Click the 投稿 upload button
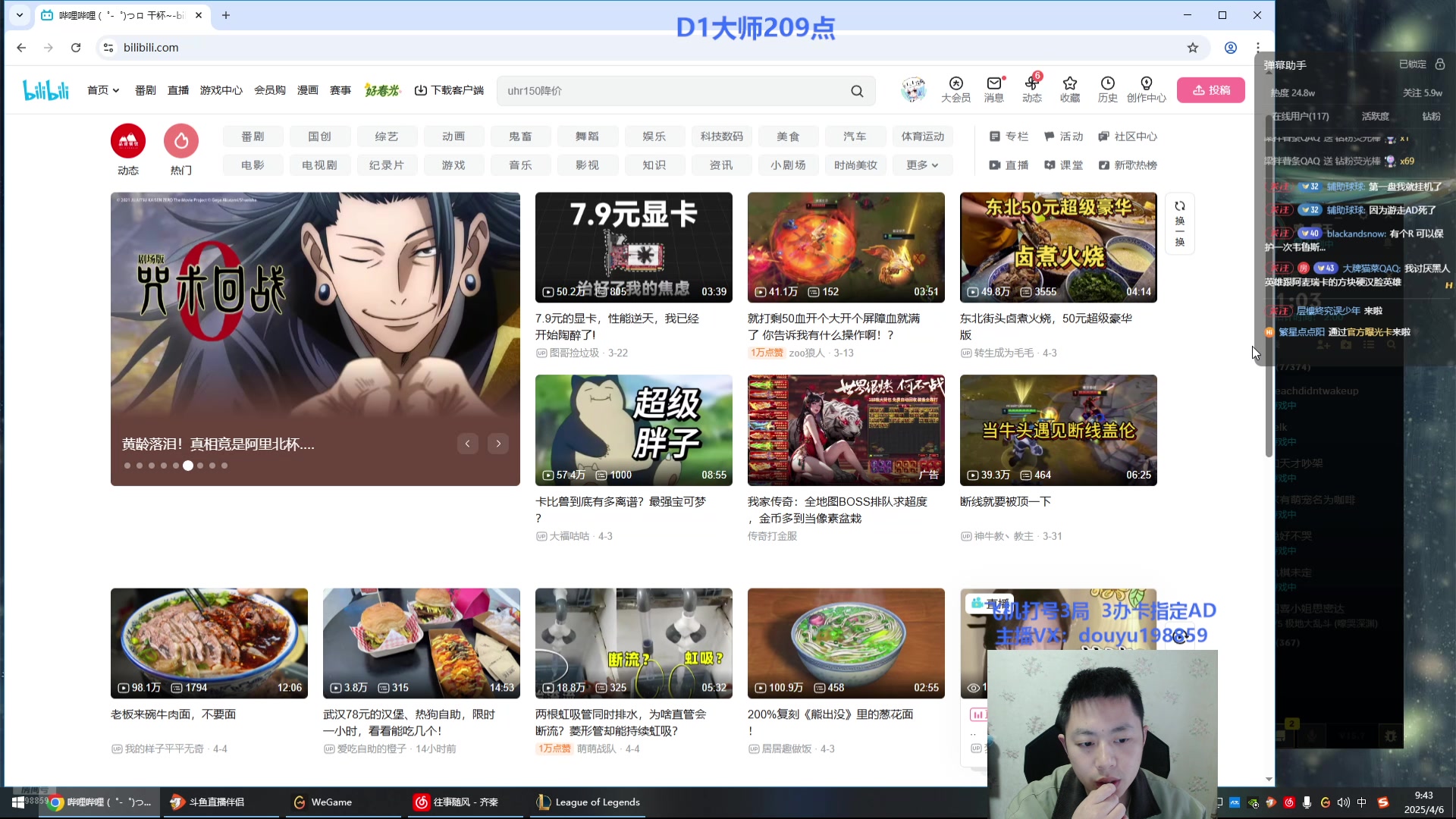 coord(1211,90)
